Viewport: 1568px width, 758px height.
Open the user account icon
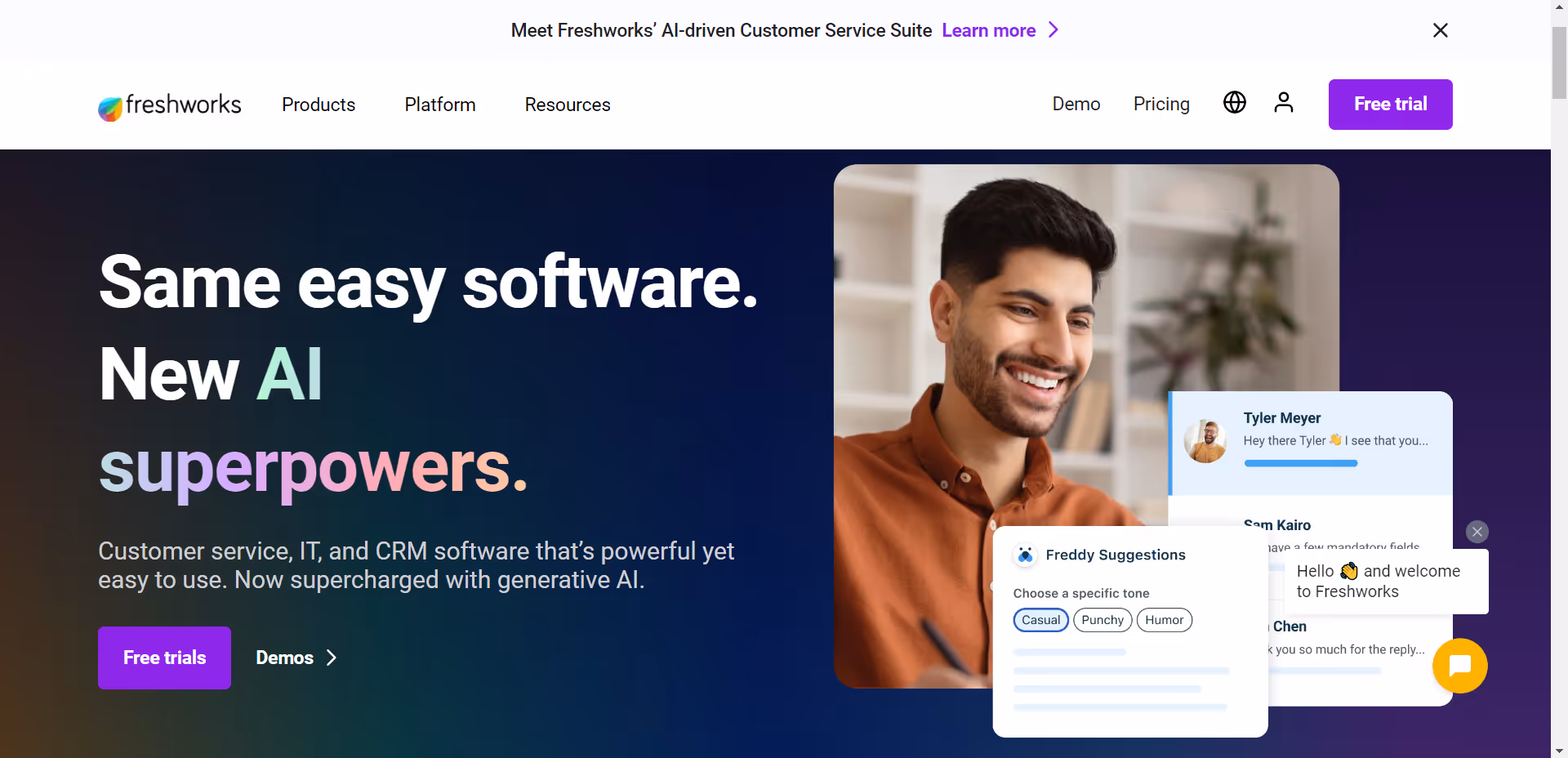pyautogui.click(x=1284, y=102)
